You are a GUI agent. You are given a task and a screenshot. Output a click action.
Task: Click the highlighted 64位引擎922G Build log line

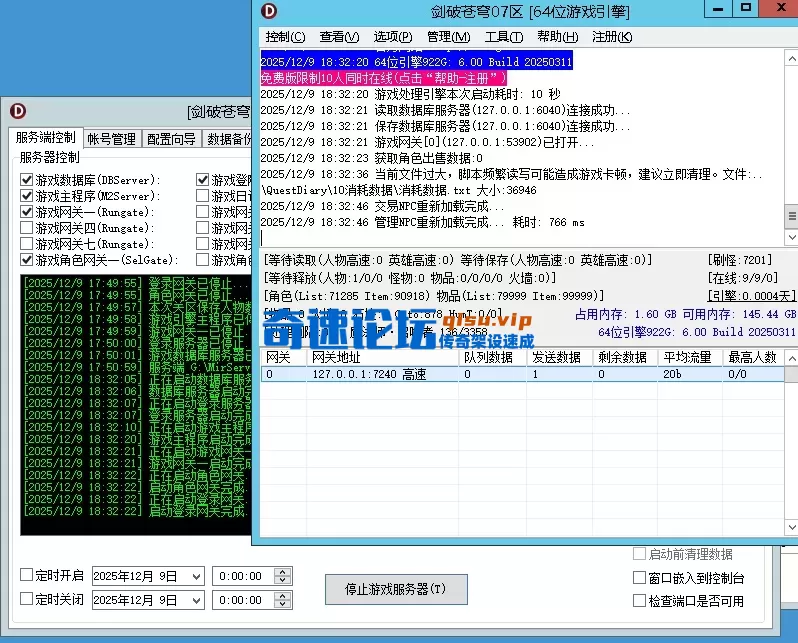416,62
